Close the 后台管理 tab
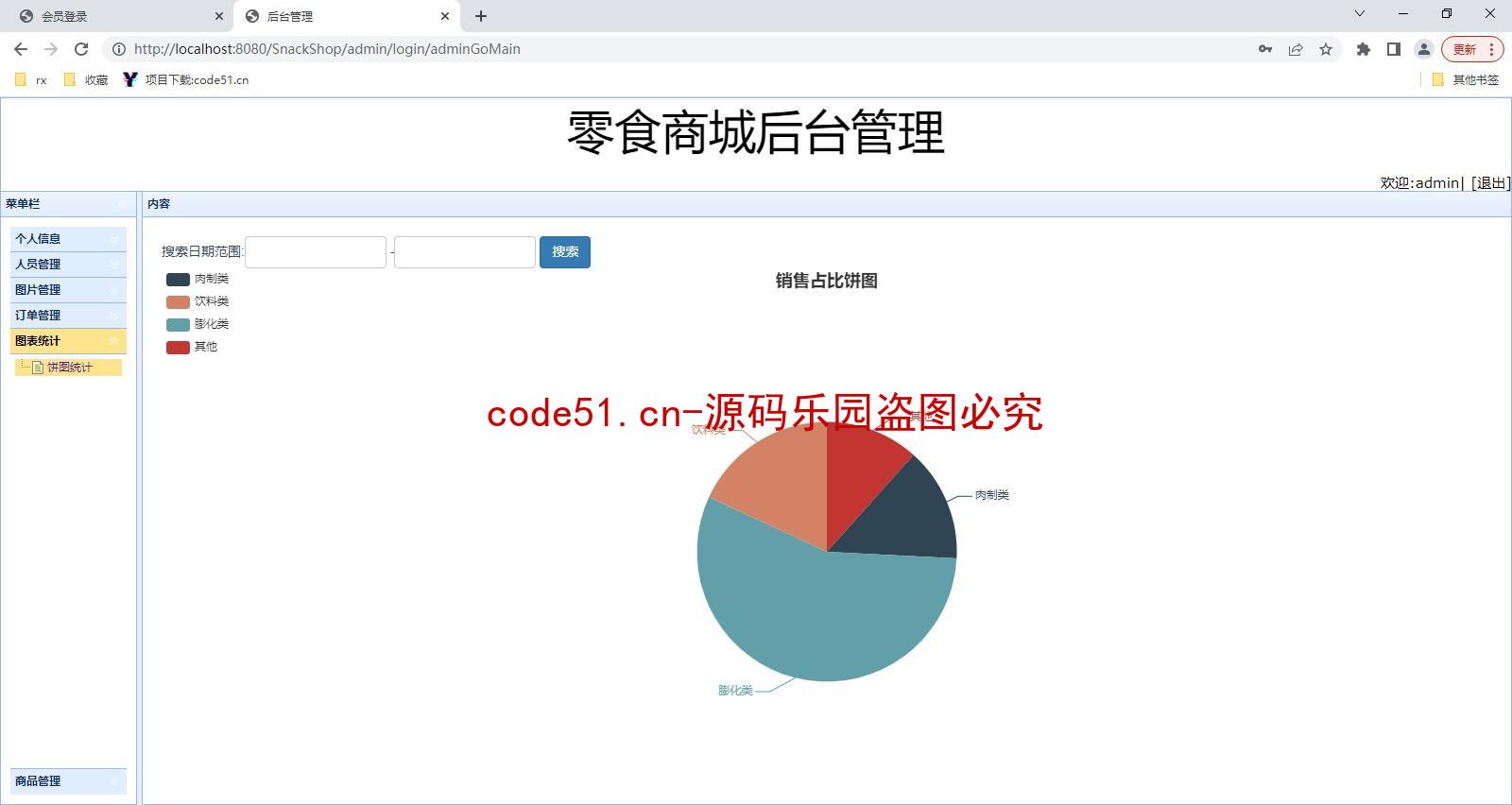1512x805 pixels. coord(445,16)
